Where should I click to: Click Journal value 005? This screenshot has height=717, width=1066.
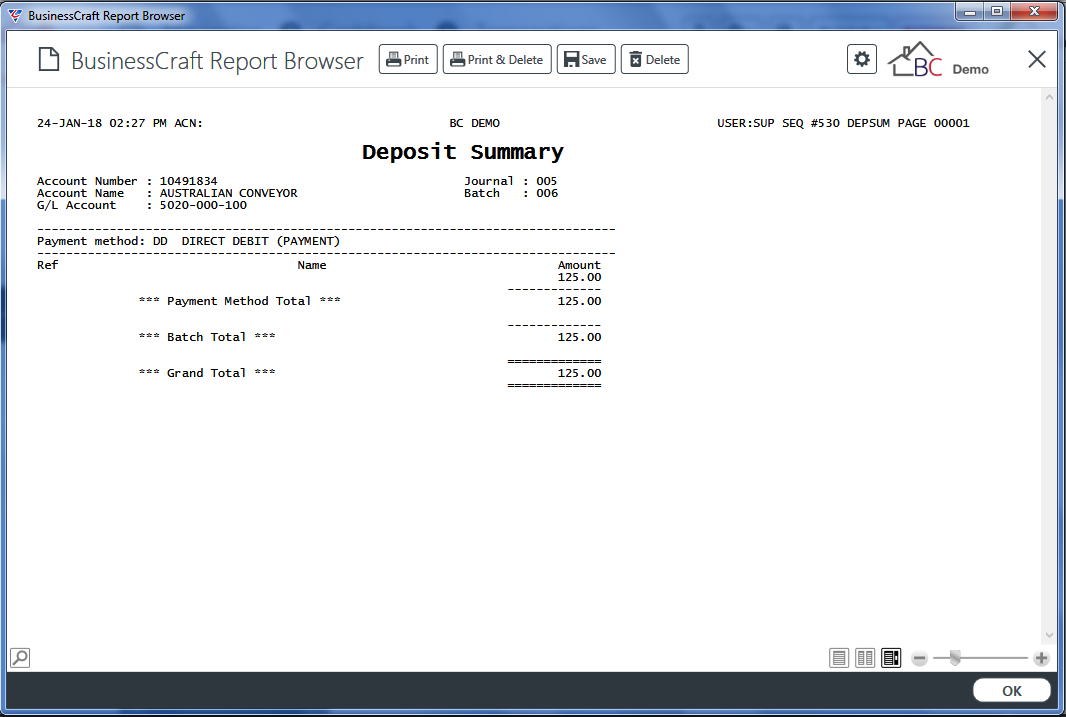coord(547,181)
